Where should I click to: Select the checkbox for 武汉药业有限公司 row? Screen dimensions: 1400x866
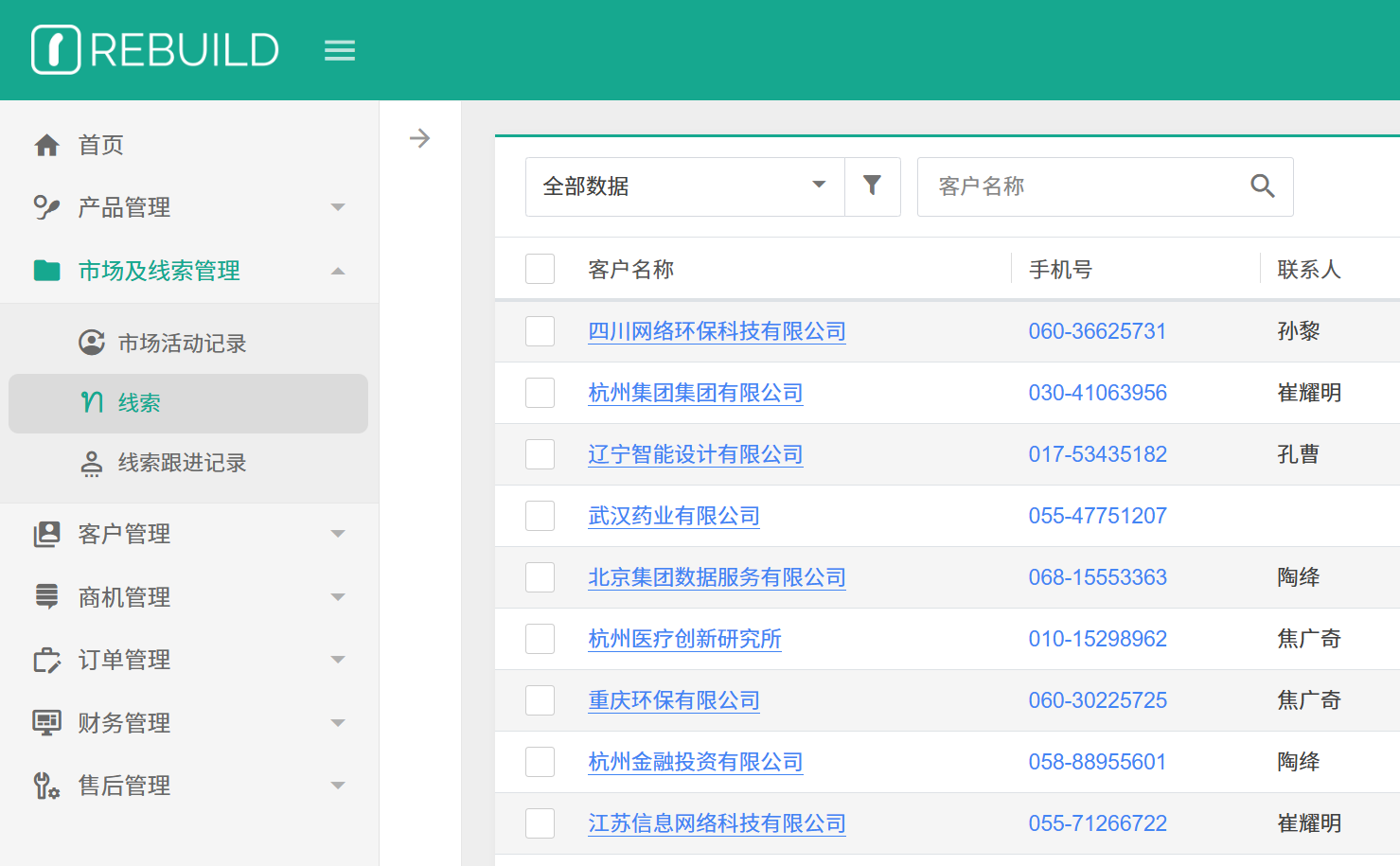coord(540,516)
